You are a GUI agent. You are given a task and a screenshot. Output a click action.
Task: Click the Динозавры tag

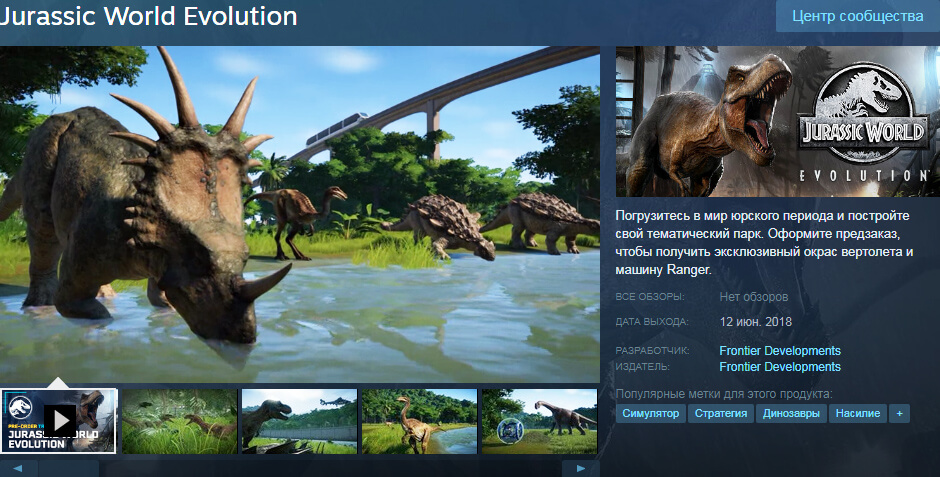coord(791,413)
